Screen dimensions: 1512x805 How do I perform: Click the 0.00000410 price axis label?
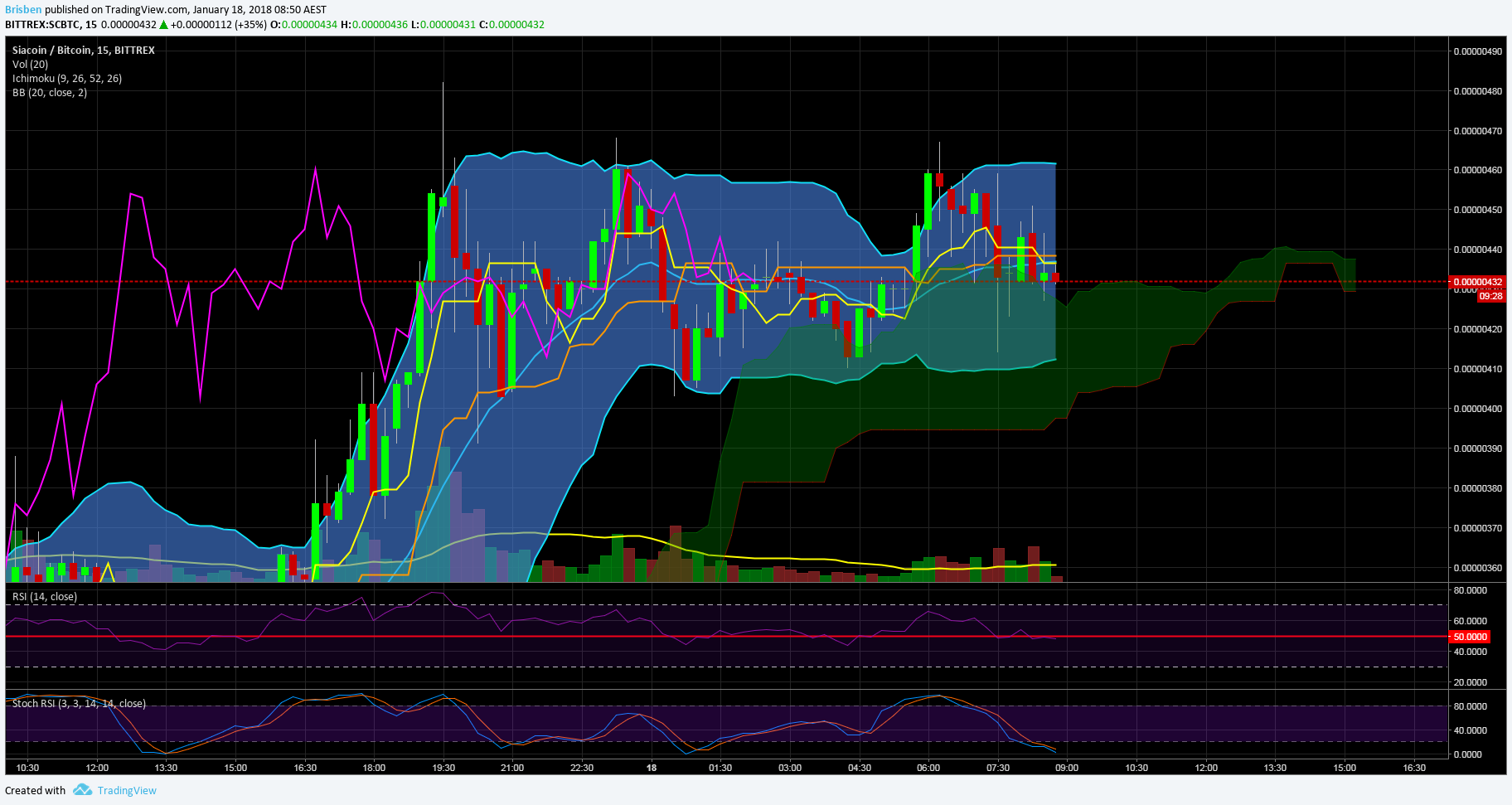point(1478,369)
